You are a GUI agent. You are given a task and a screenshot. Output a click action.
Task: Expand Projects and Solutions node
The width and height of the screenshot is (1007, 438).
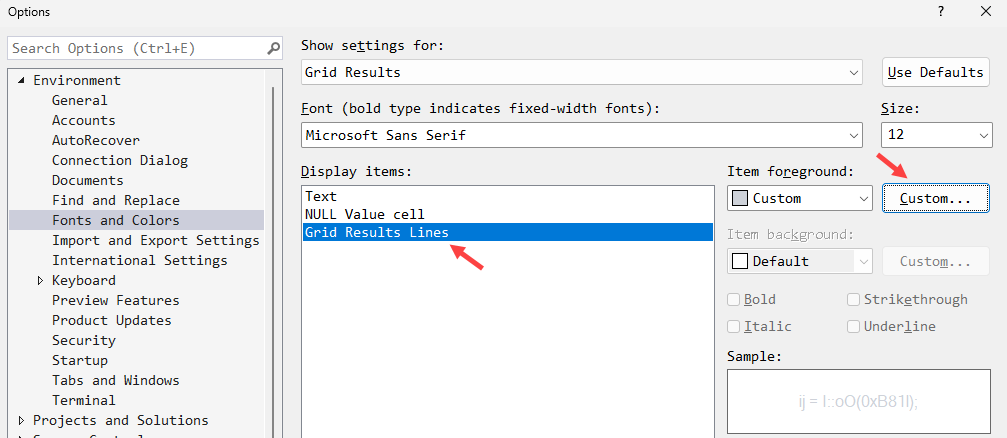pos(21,421)
